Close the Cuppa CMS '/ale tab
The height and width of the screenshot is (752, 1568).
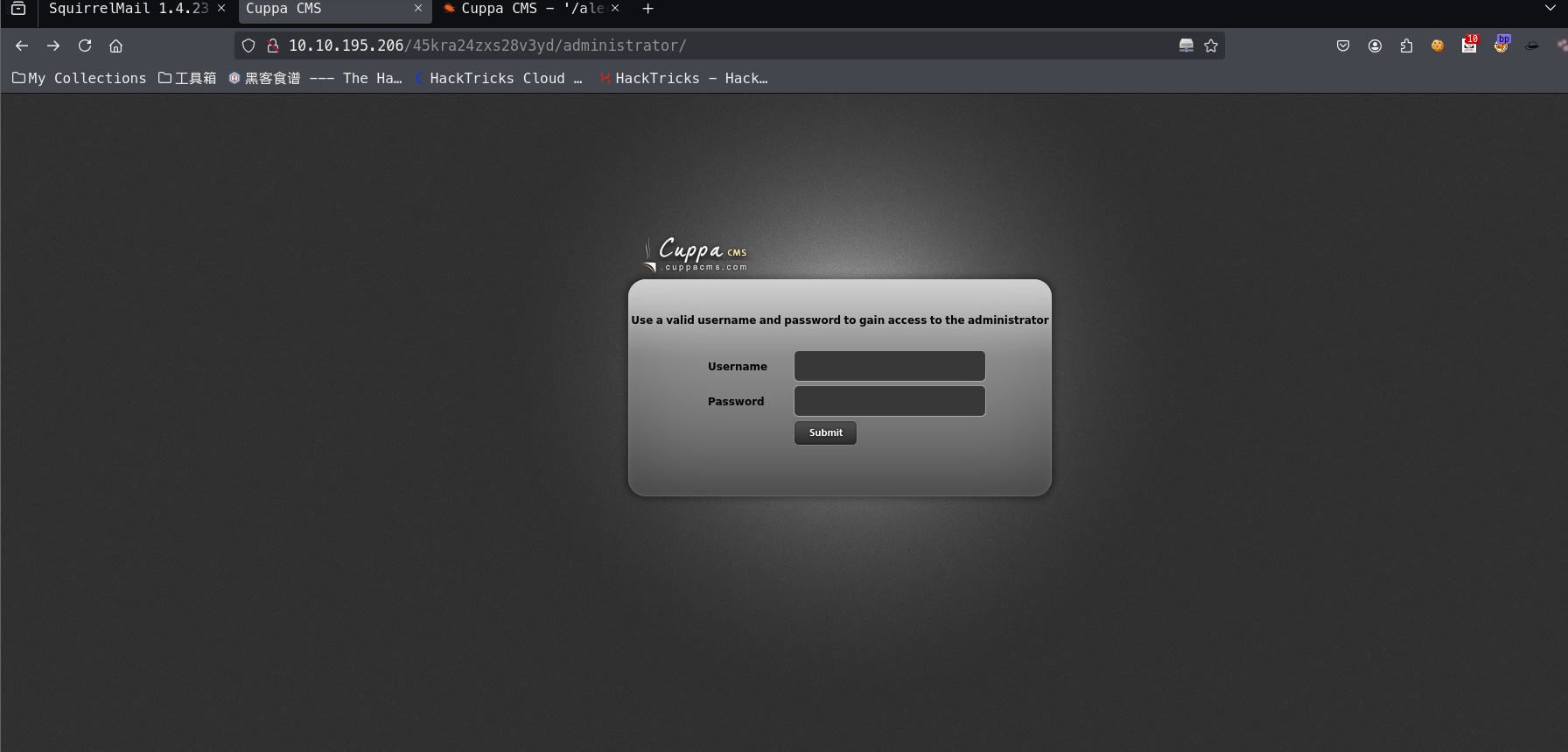[x=615, y=8]
